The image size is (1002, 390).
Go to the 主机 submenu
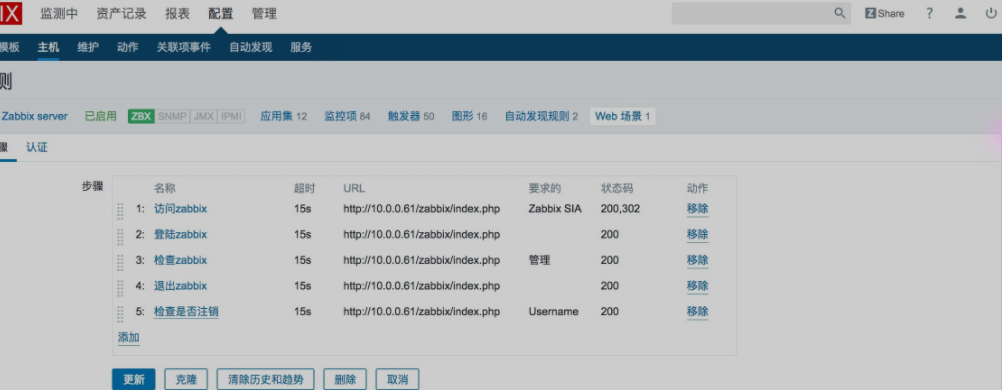coord(48,47)
